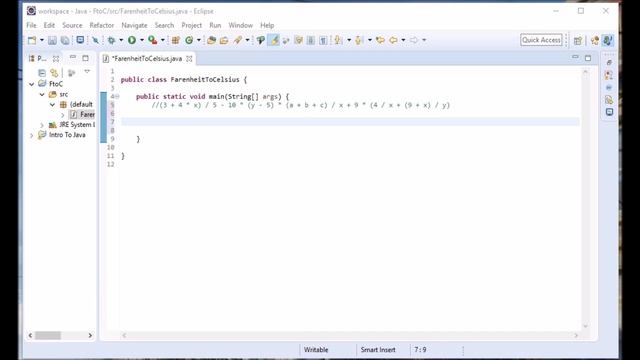Viewport: 640px width, 360px height.
Task: Maximize the editor area
Action: (x=588, y=58)
